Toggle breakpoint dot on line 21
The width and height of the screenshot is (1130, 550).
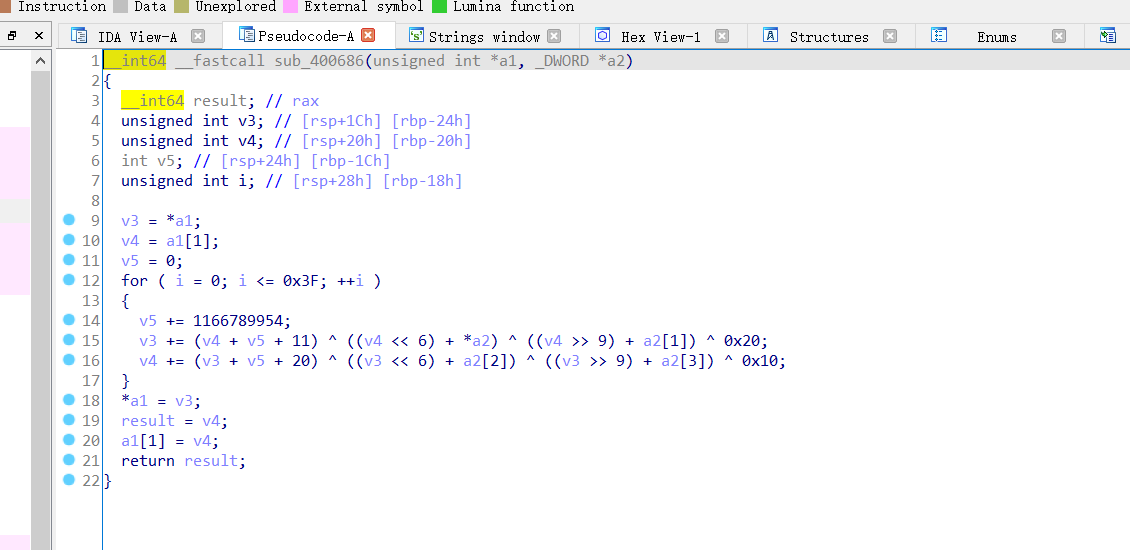69,460
